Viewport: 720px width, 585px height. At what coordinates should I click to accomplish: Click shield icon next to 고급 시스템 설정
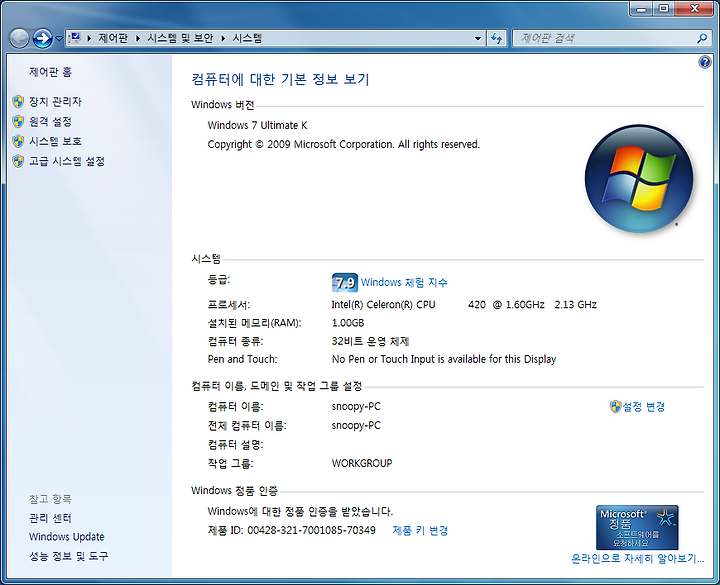18,161
